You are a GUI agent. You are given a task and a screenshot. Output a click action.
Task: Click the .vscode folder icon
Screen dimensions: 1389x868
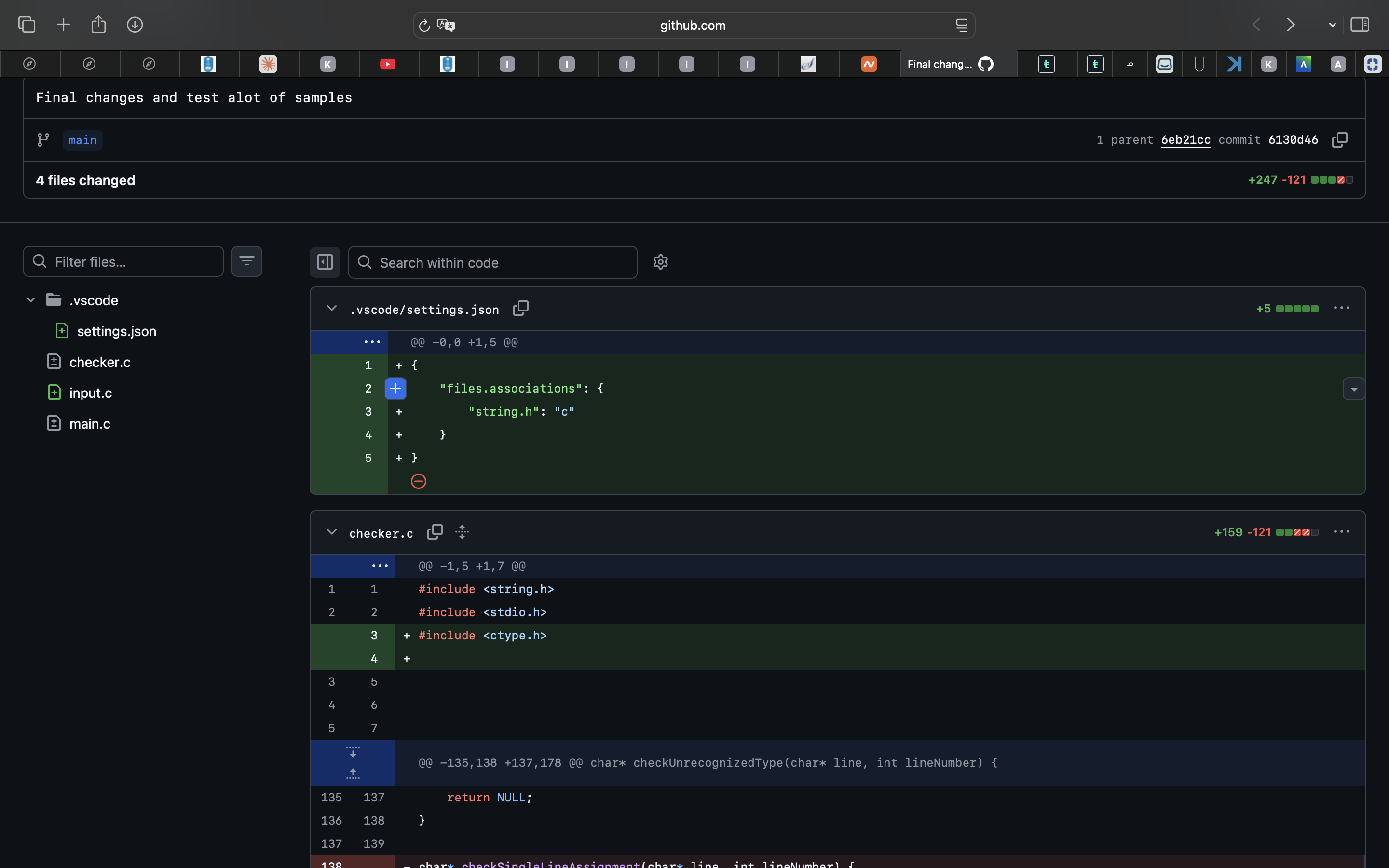54,299
